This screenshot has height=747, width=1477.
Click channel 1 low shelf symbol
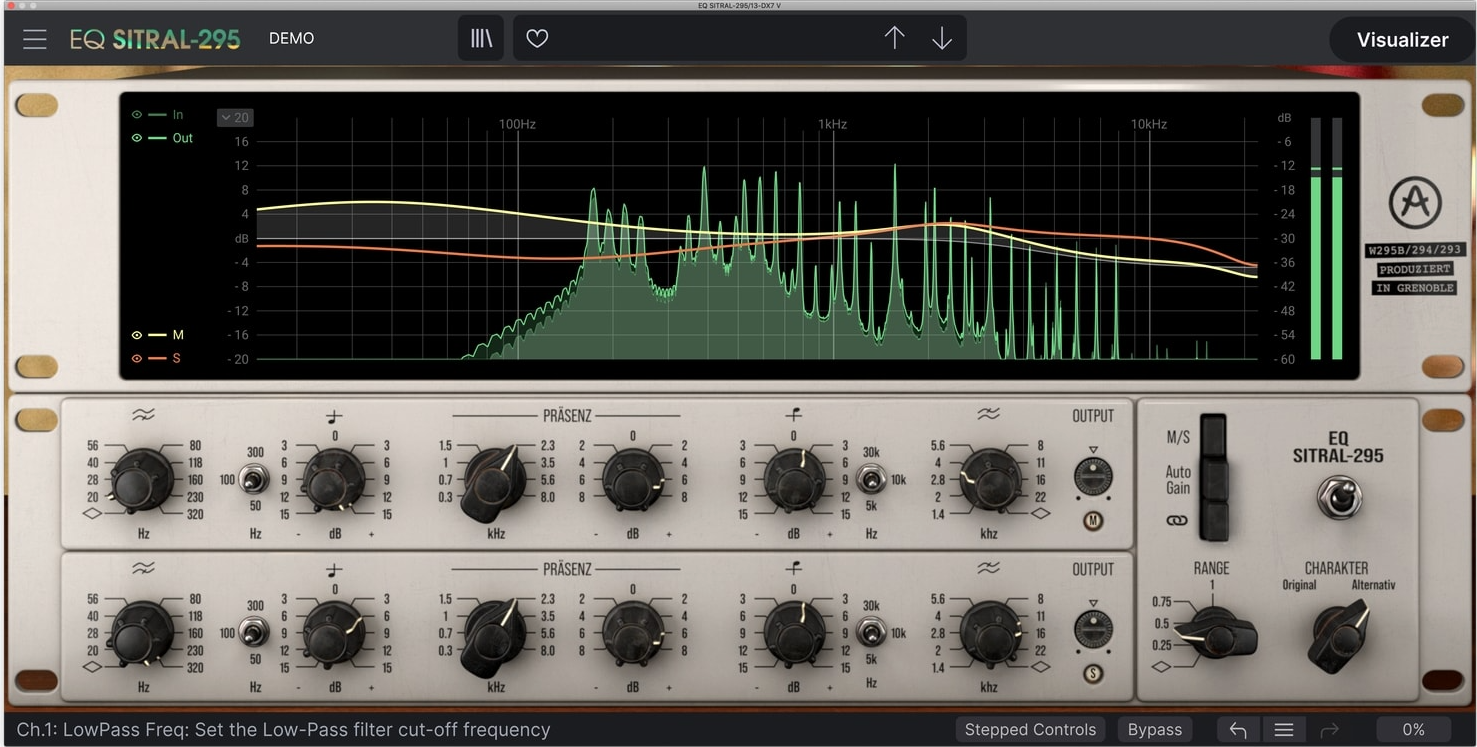coord(334,416)
